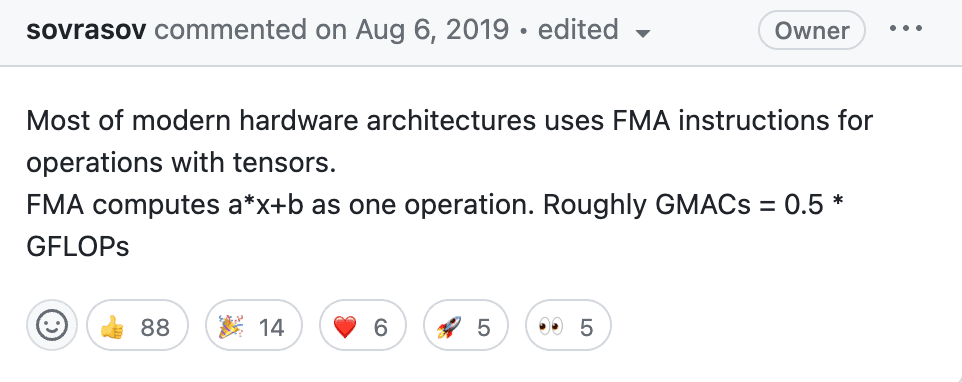Click the 5 count beside eyes emoji
This screenshot has width=962, height=382.
587,327
